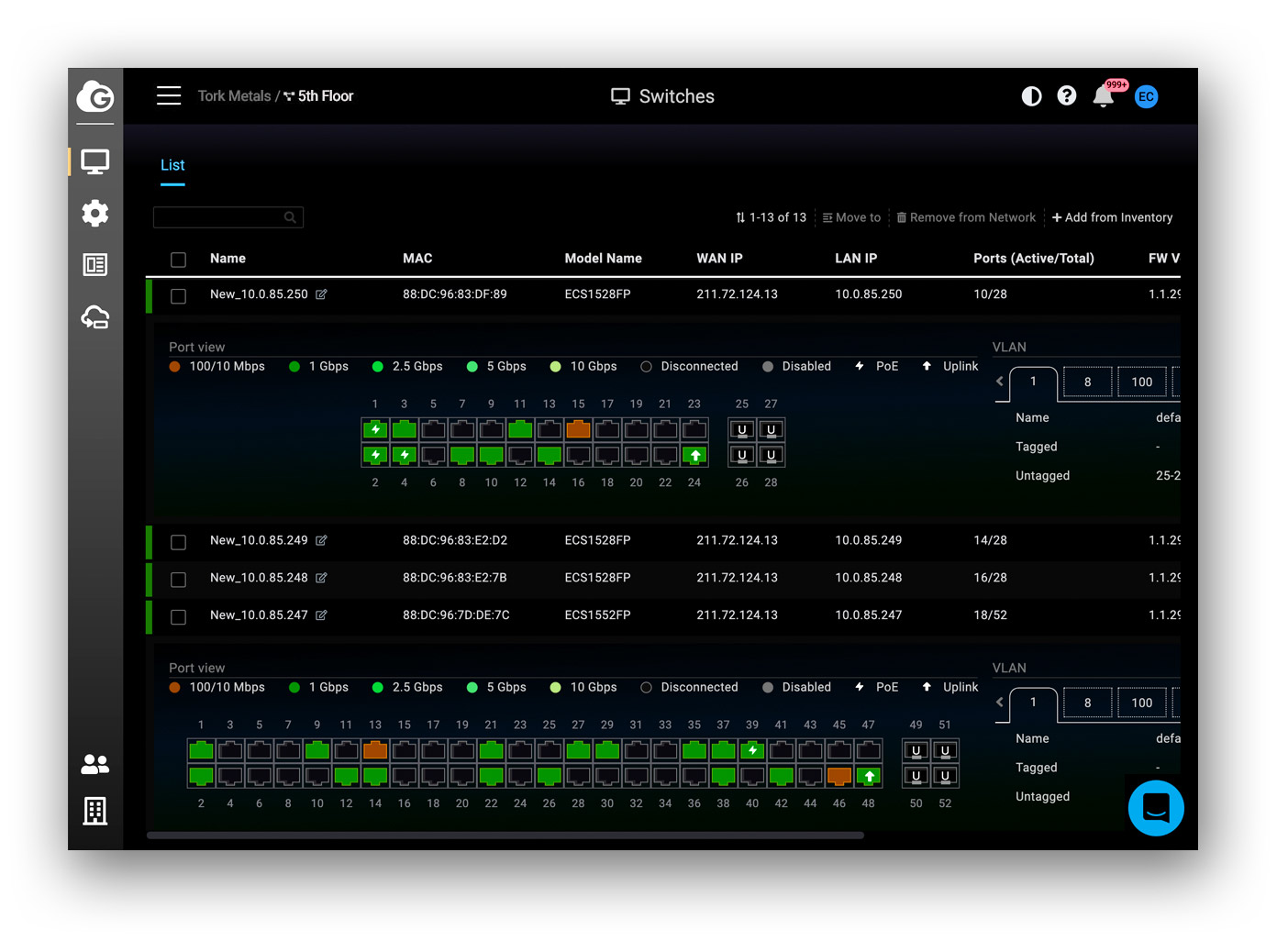Click Add from Inventory

coord(1112,217)
